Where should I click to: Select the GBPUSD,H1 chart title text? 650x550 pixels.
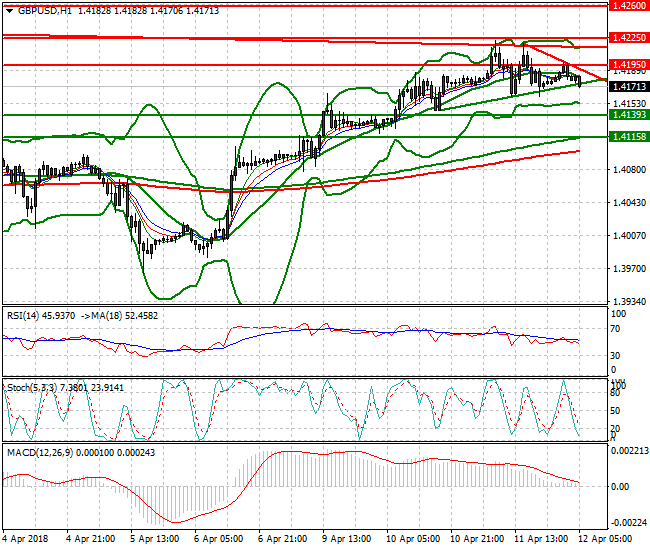coord(45,11)
